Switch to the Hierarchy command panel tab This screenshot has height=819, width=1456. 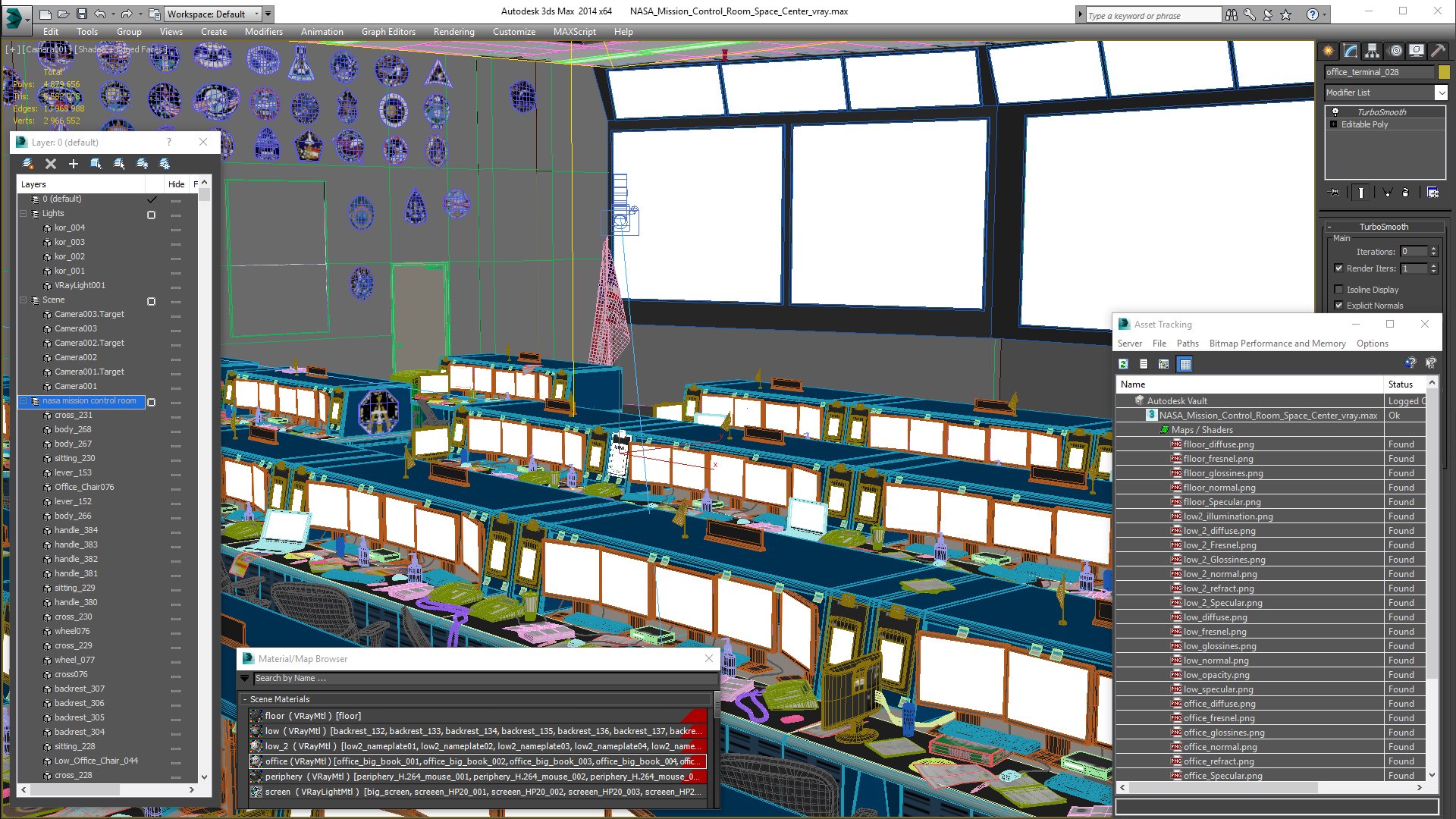coord(1373,51)
